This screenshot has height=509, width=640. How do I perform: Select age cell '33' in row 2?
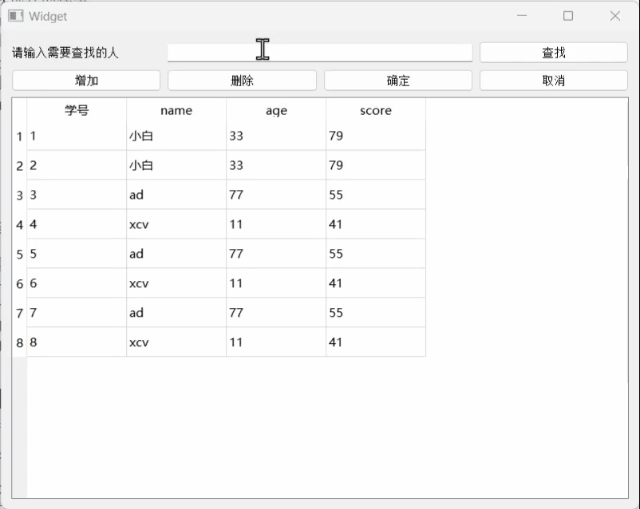(276, 165)
